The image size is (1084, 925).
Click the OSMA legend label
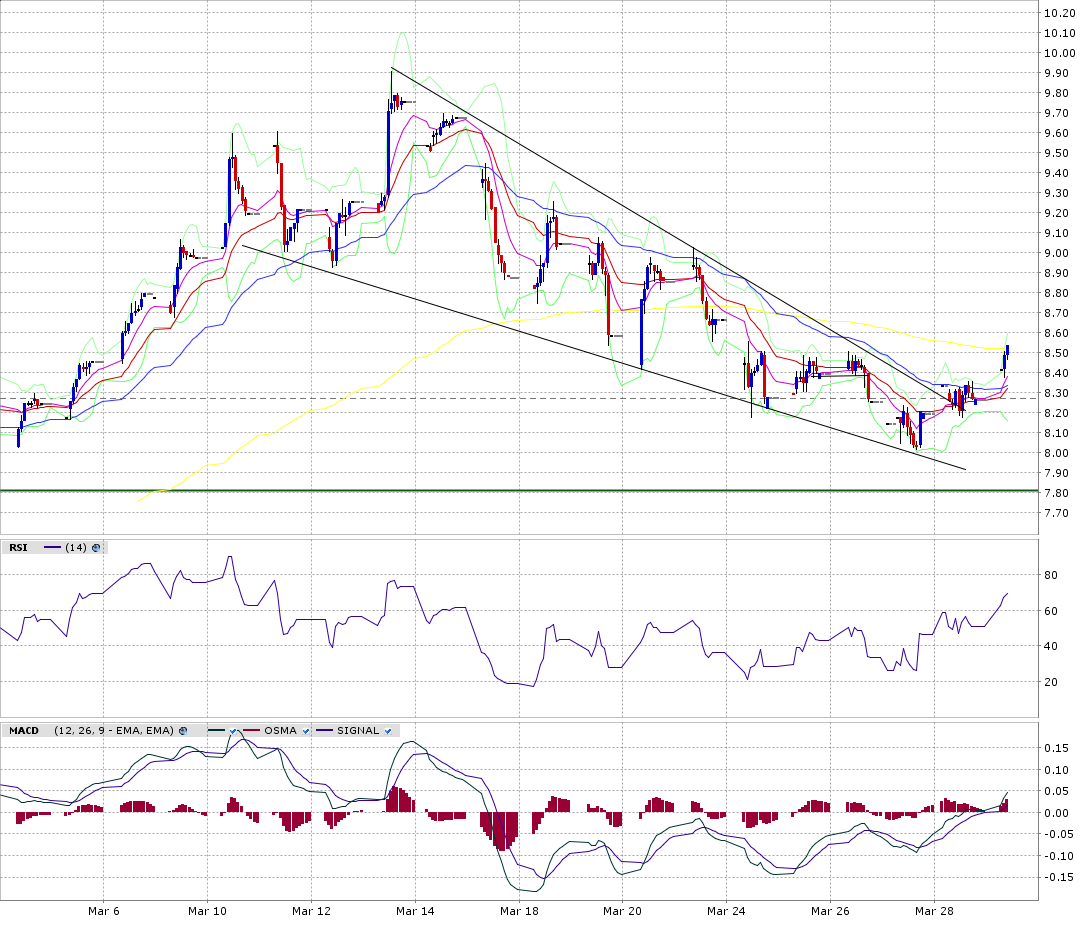tap(281, 731)
